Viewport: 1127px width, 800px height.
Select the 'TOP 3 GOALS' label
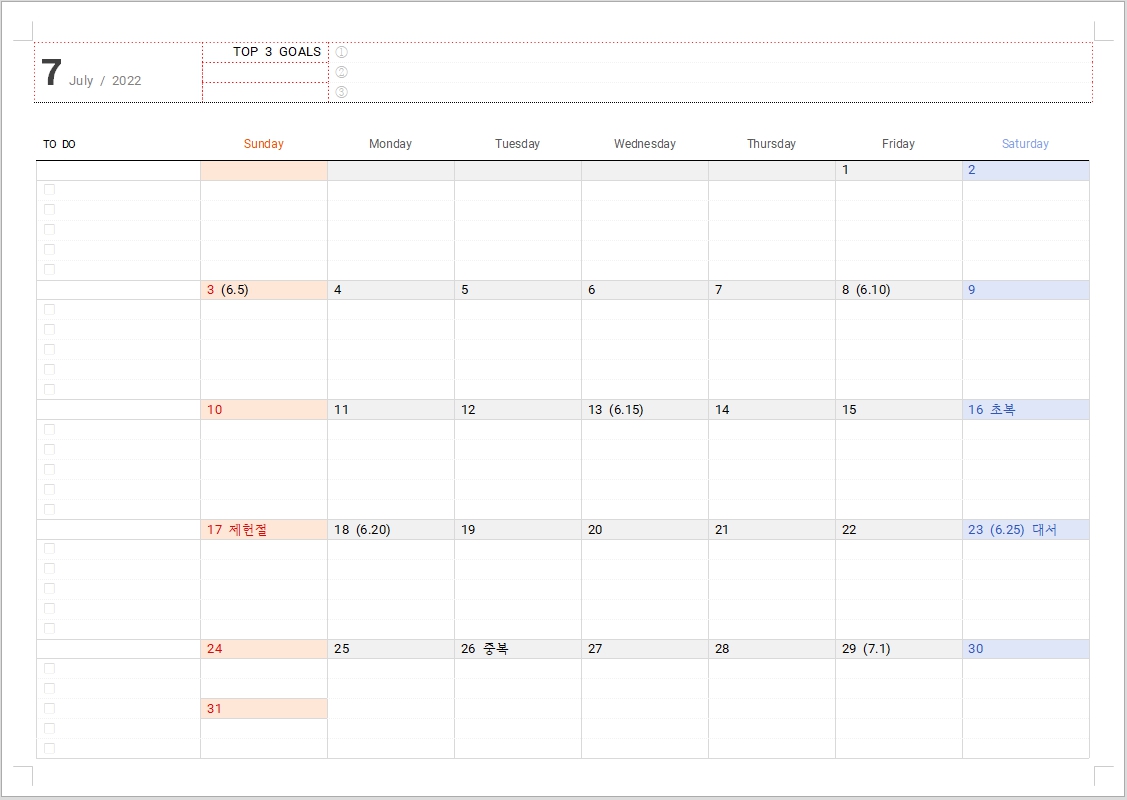[277, 52]
